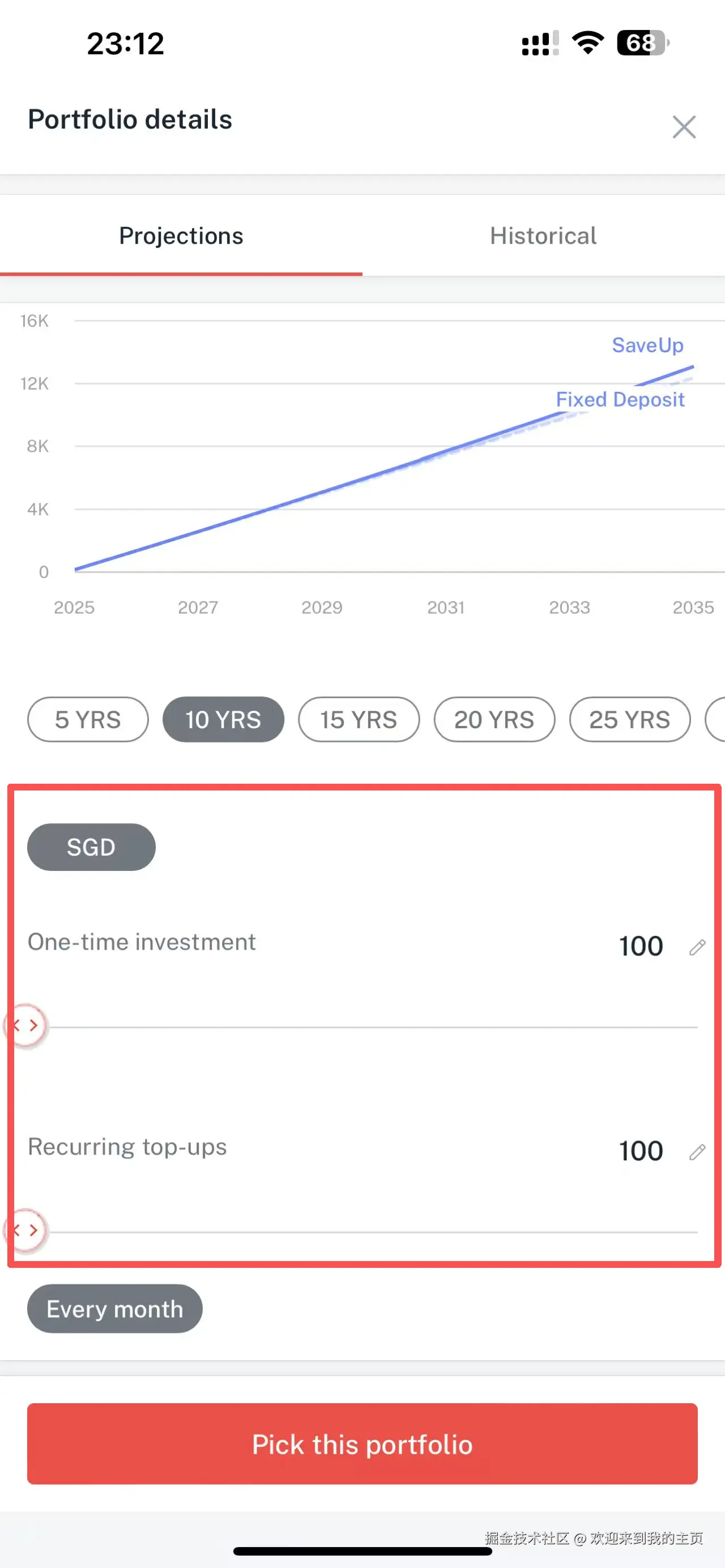The width and height of the screenshot is (725, 1568).
Task: Tap the battery indicator in status bar
Action: (x=642, y=43)
